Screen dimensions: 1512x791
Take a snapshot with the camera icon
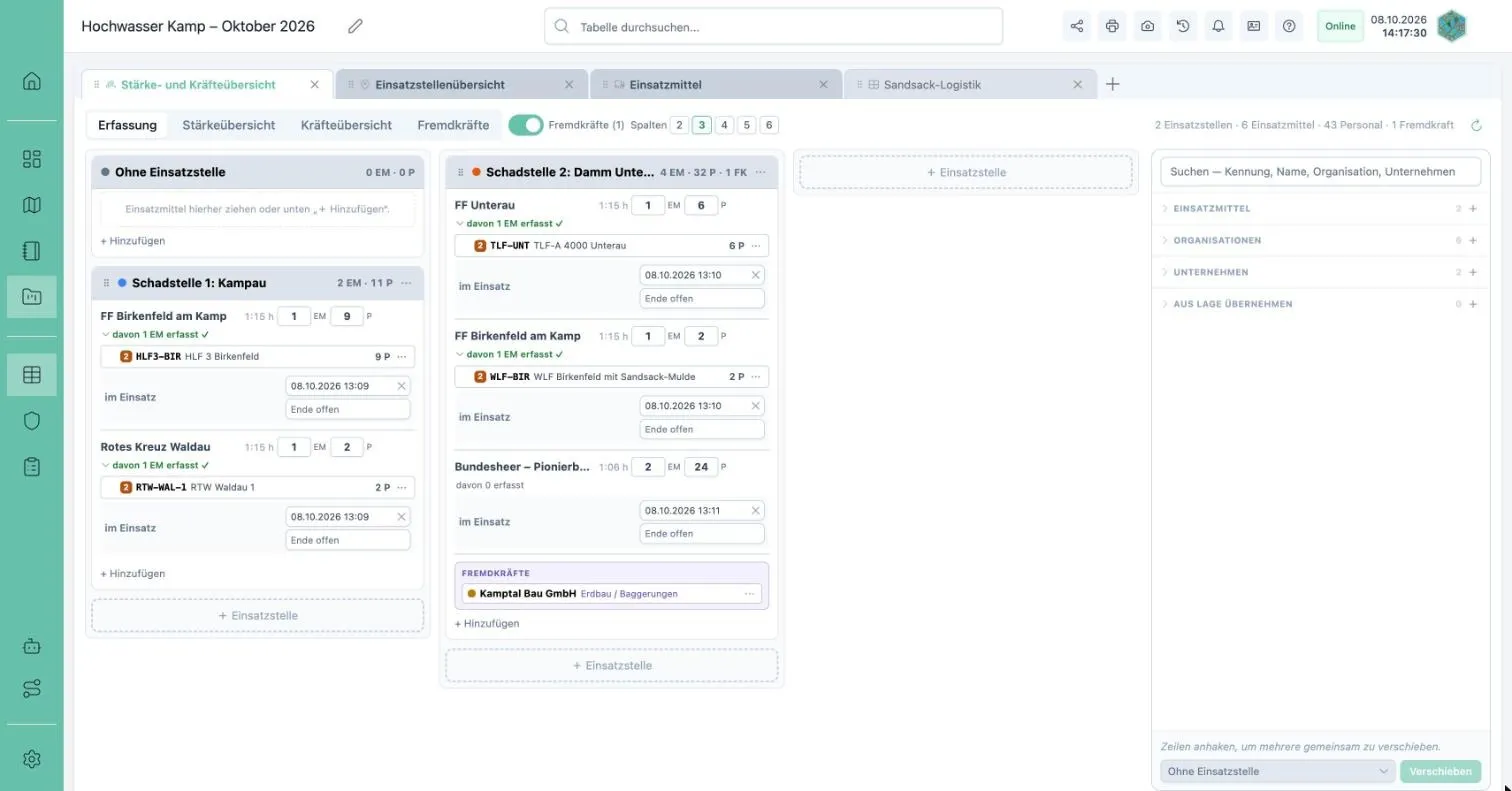[x=1147, y=27]
